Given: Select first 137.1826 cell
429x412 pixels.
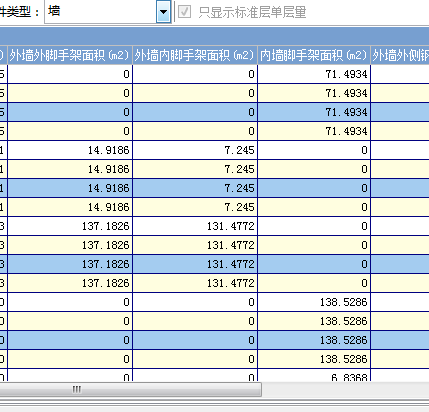Looking at the screenshot, I should 70,226.
